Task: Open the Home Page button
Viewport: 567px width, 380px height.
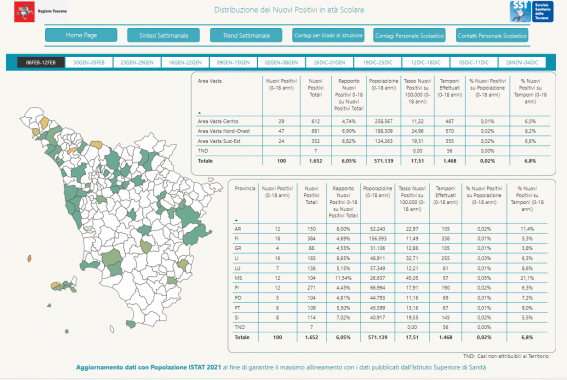Action: (x=81, y=35)
